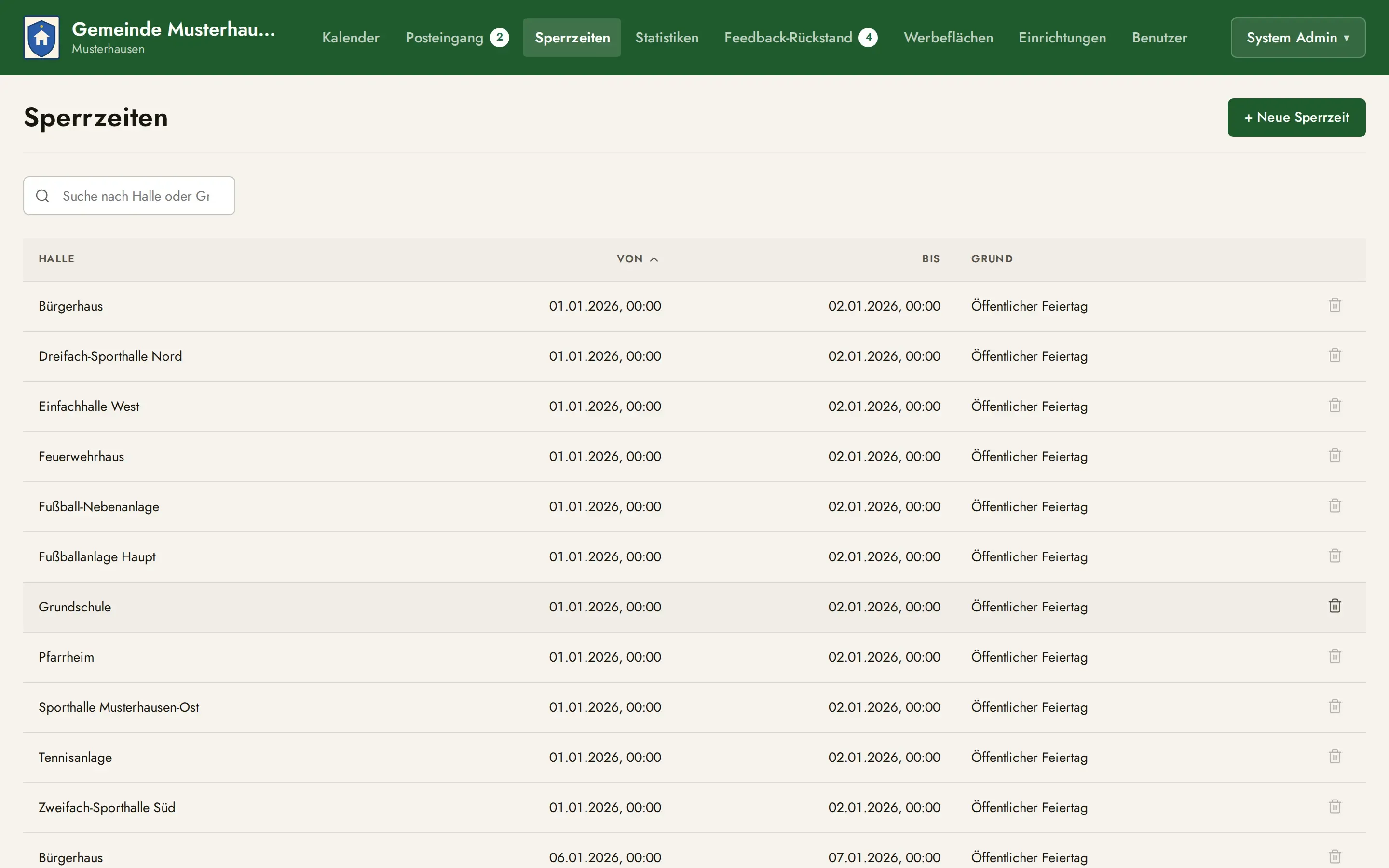Sort by BIS column header

[x=930, y=259]
